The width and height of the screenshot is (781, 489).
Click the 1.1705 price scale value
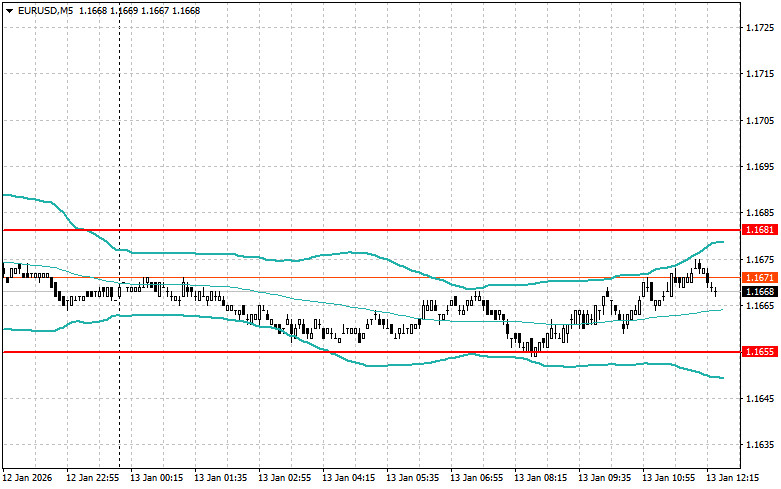tap(760, 121)
